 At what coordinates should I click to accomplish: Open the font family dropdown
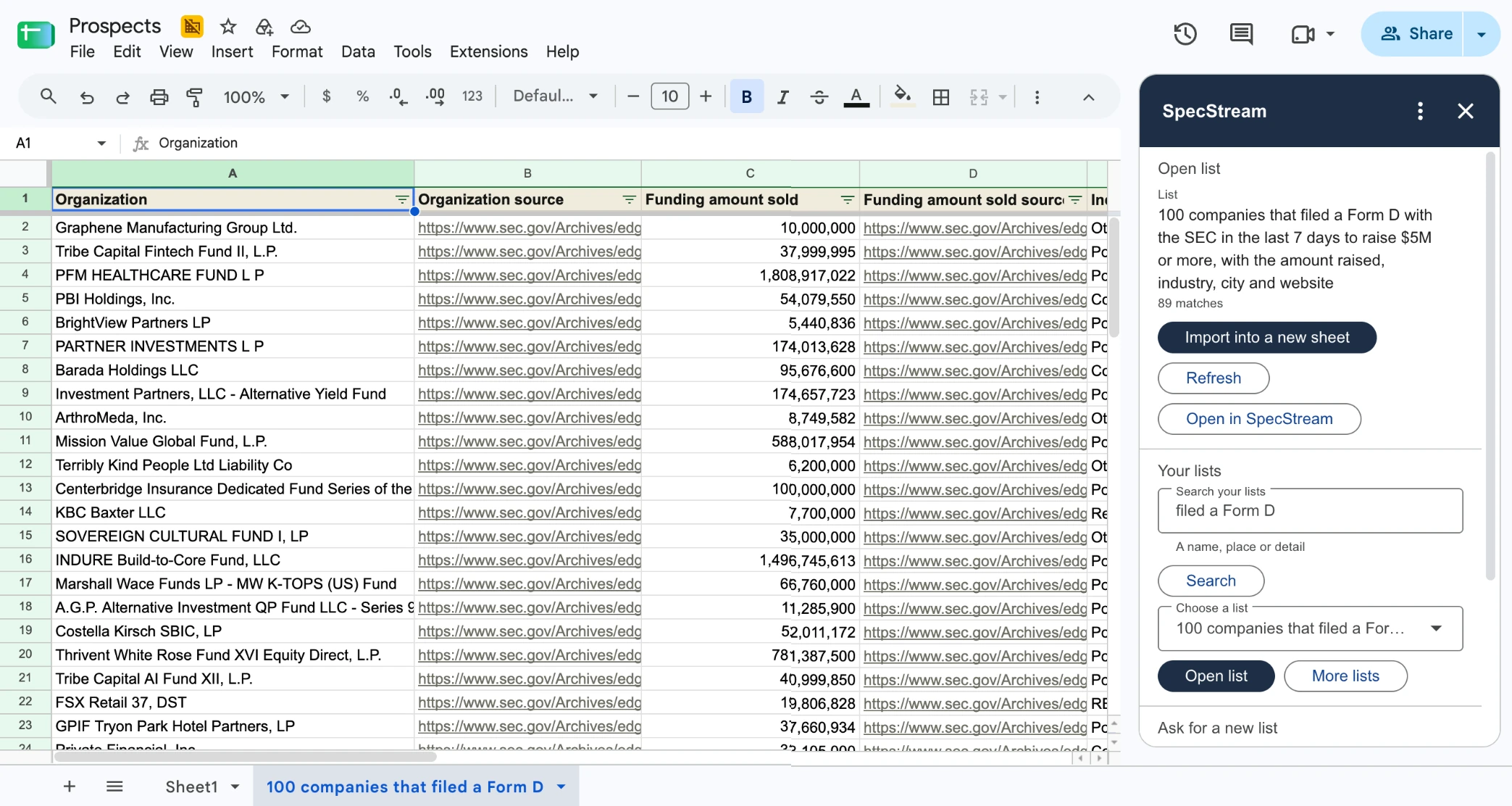[555, 96]
